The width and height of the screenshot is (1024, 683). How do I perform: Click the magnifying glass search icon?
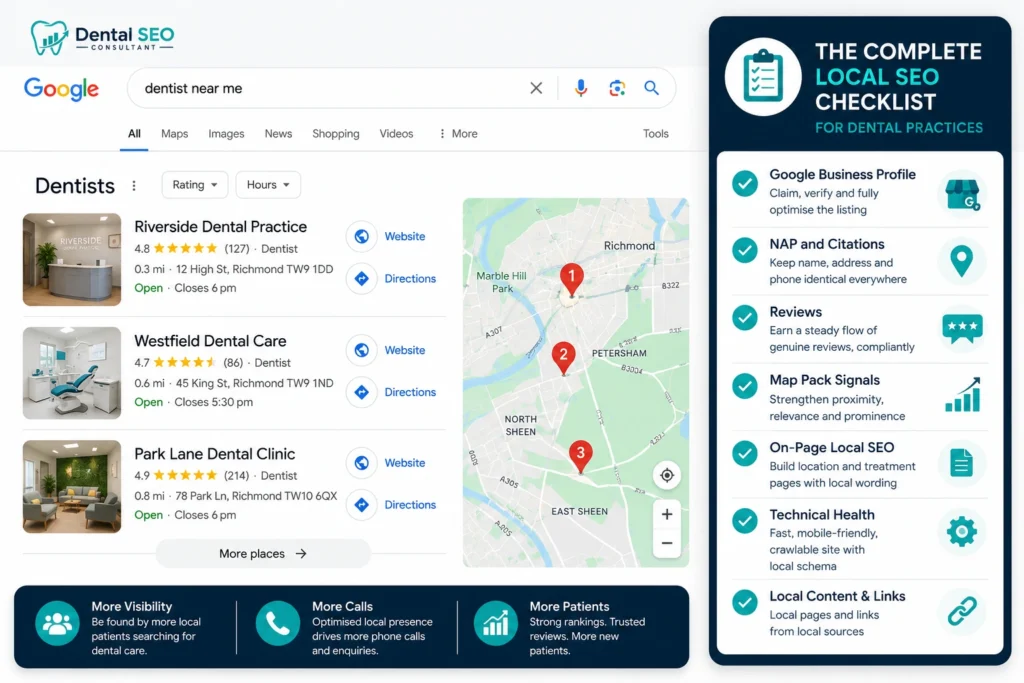[651, 87]
